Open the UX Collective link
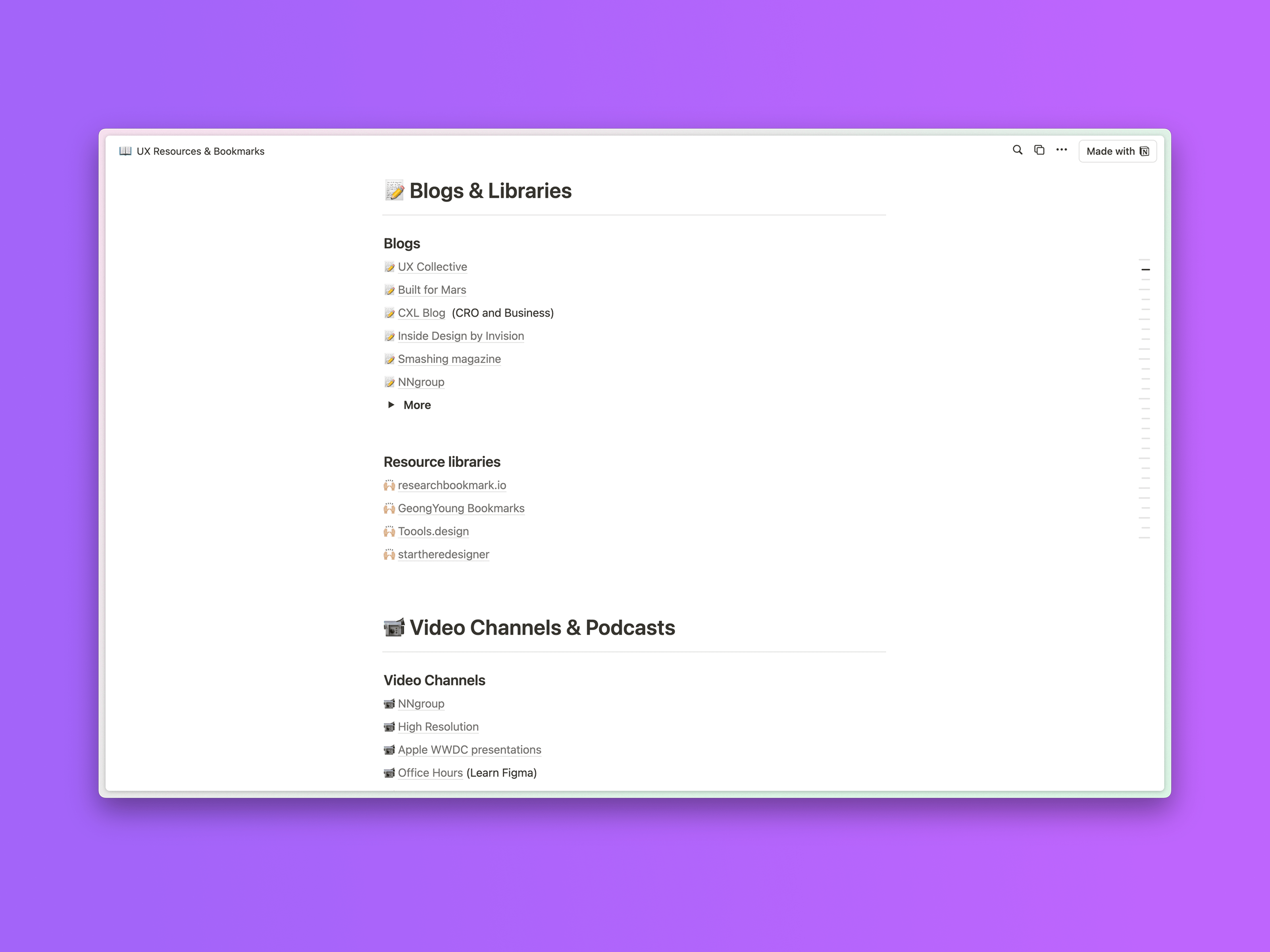Viewport: 1270px width, 952px height. 432,267
